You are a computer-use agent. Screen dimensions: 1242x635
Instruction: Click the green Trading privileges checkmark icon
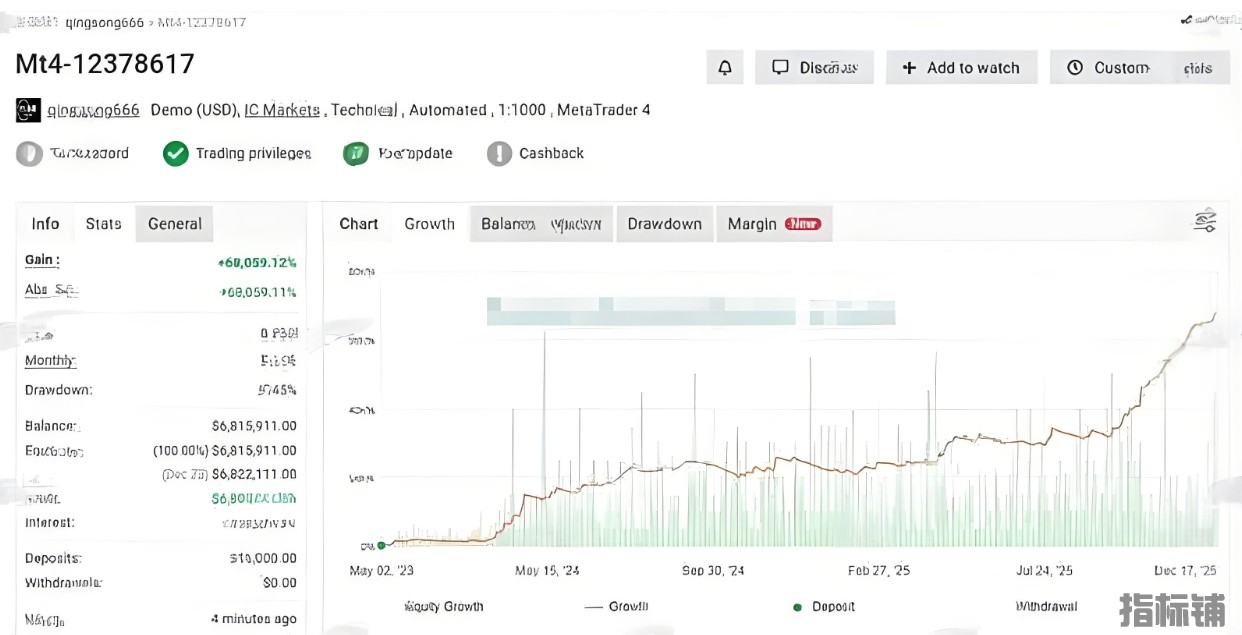pos(176,154)
